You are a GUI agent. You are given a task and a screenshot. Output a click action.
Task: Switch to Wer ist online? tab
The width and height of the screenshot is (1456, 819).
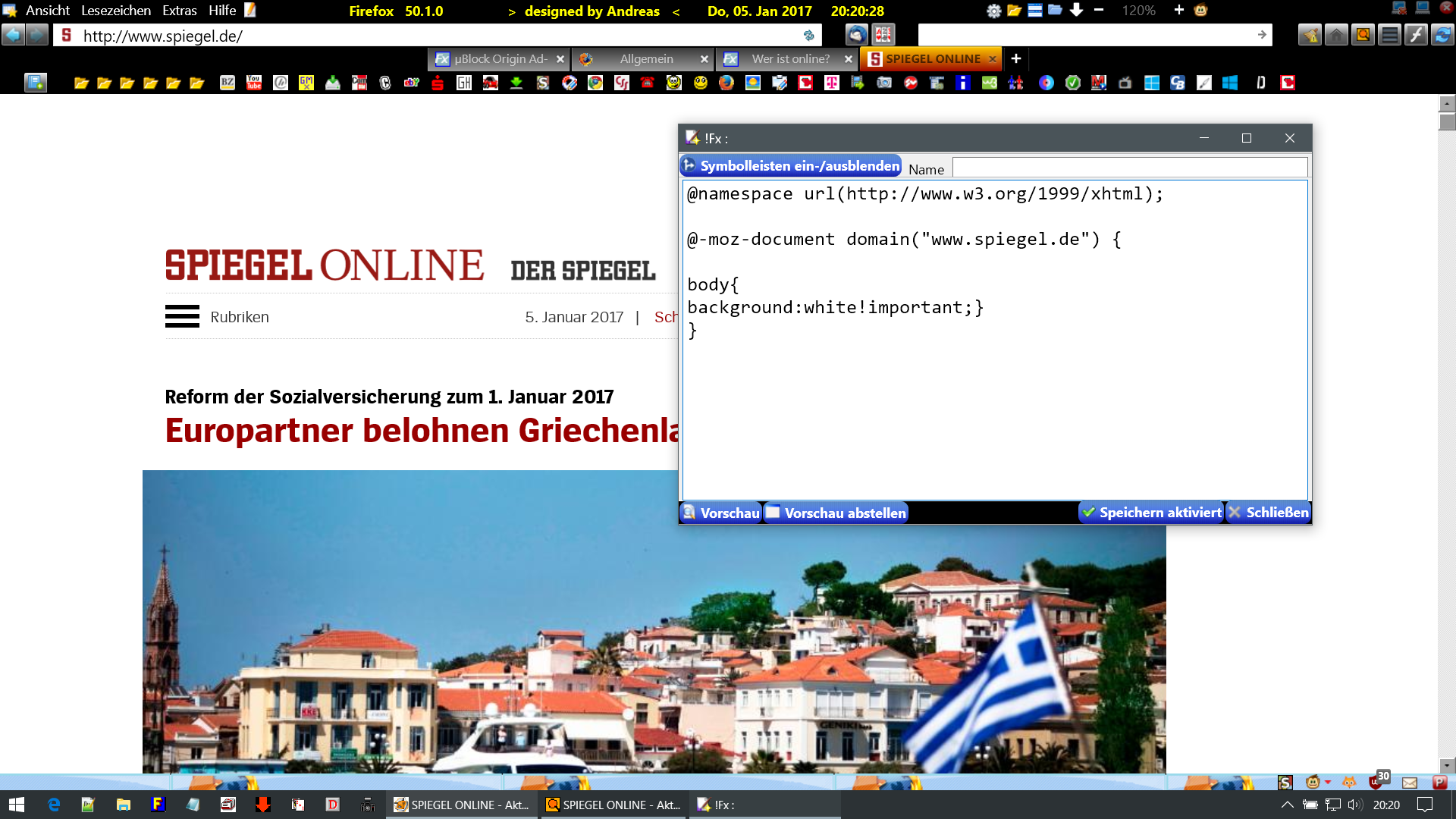[789, 58]
